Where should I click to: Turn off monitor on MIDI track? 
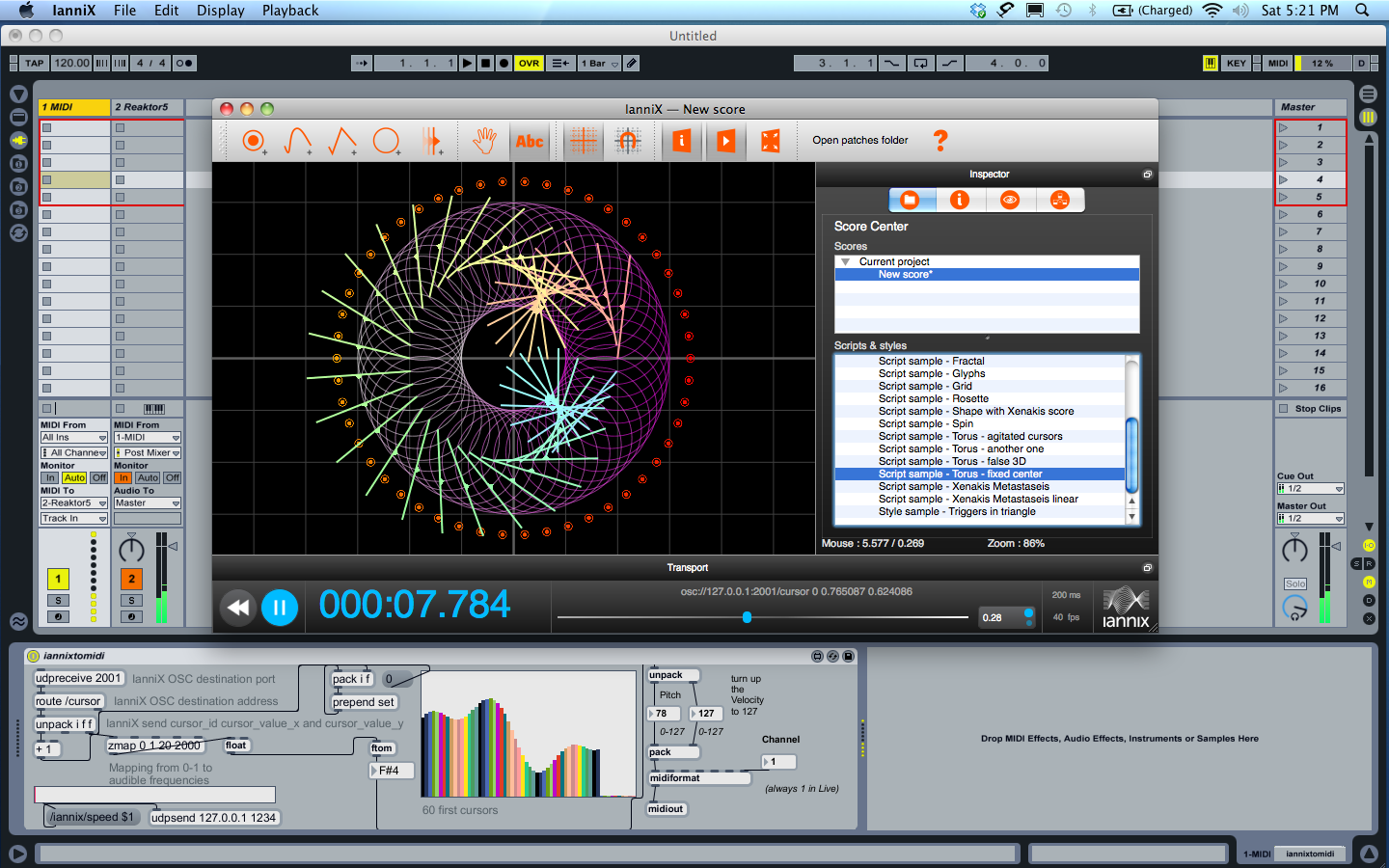coord(98,477)
